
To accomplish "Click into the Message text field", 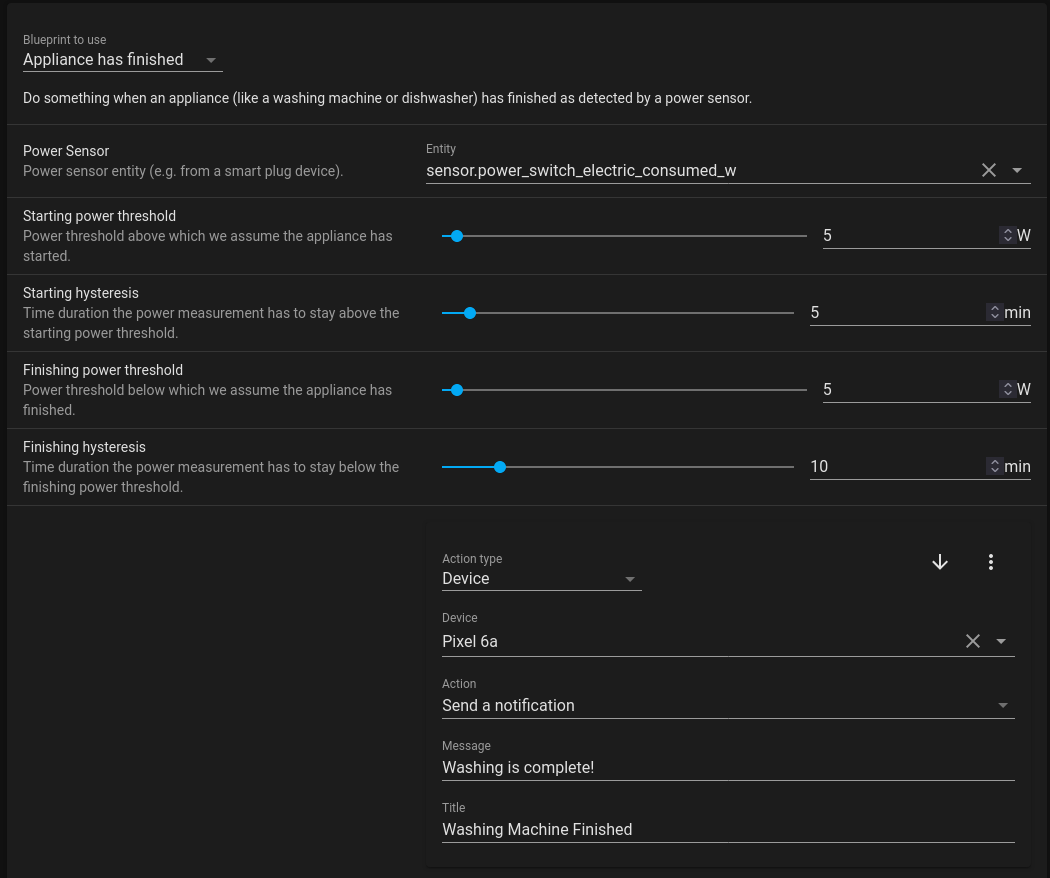I will click(727, 767).
